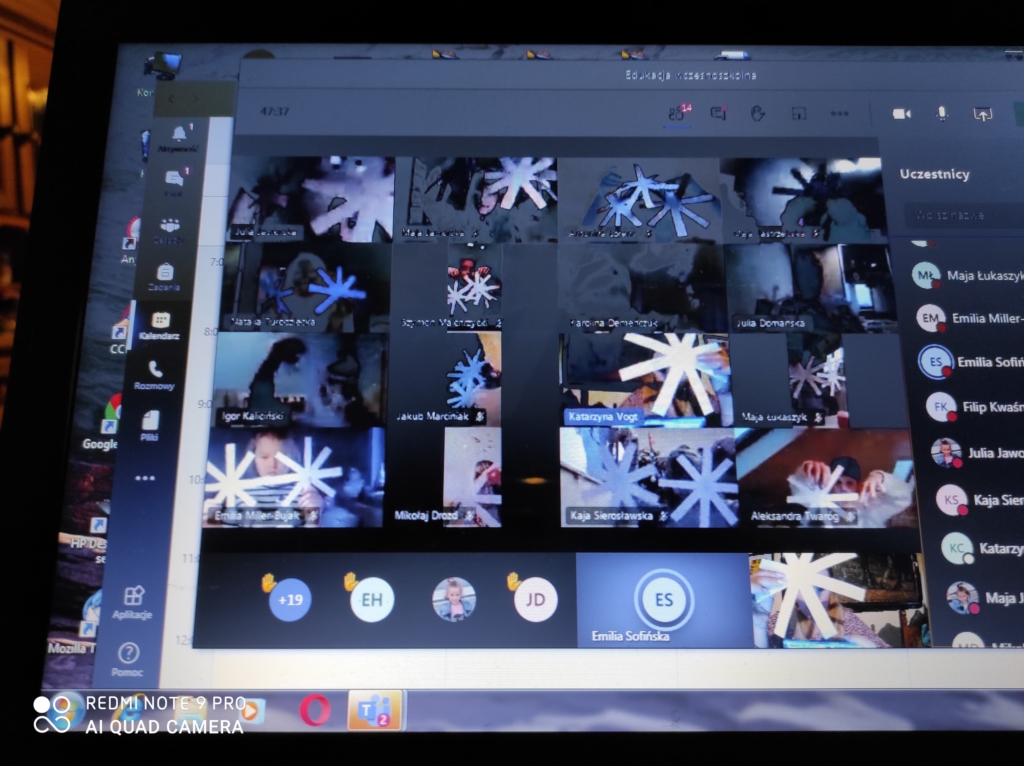Select Maja Łukaszyk video tile
Image resolution: width=1024 pixels, height=766 pixels.
pyautogui.click(x=820, y=379)
